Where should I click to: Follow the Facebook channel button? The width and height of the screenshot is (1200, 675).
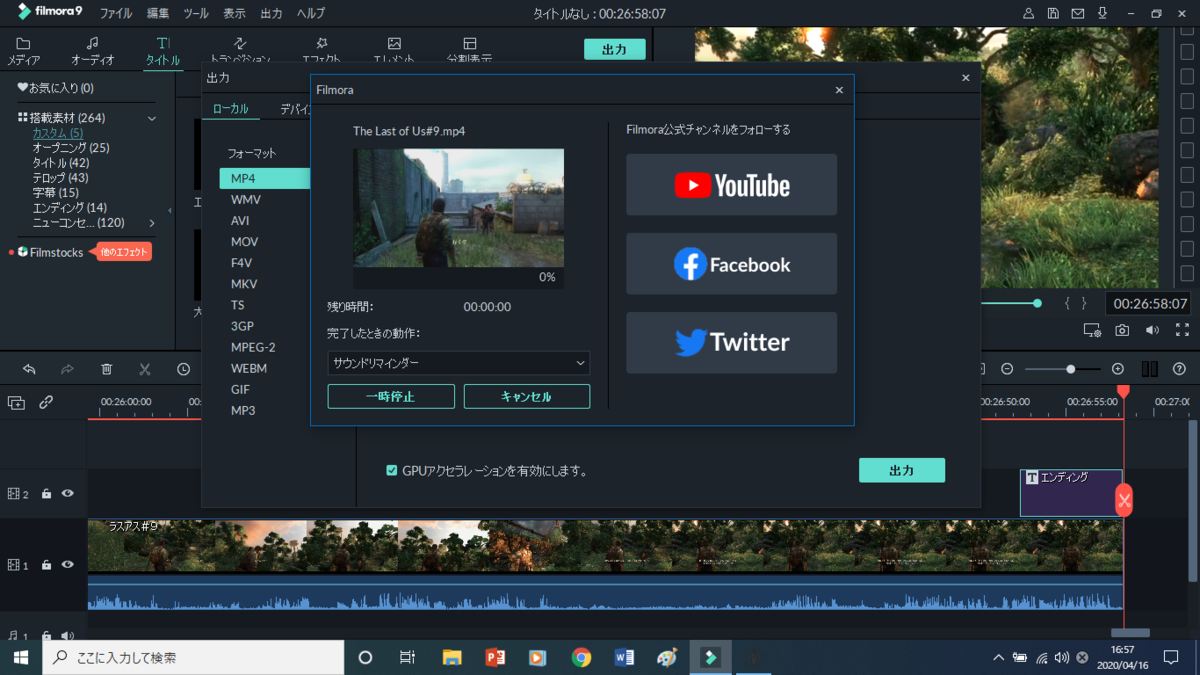pos(732,264)
